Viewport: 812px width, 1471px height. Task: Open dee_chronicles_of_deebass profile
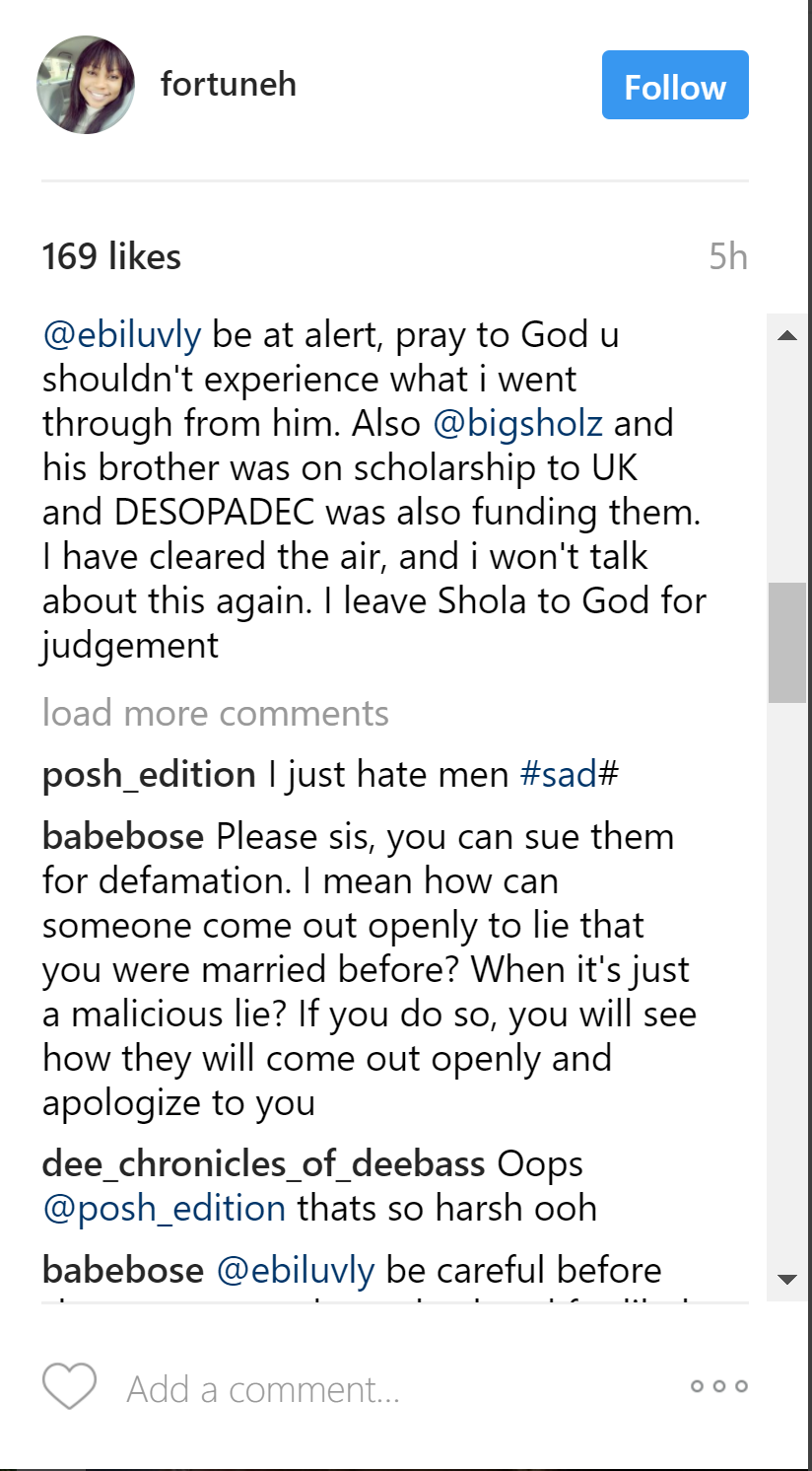point(263,1164)
